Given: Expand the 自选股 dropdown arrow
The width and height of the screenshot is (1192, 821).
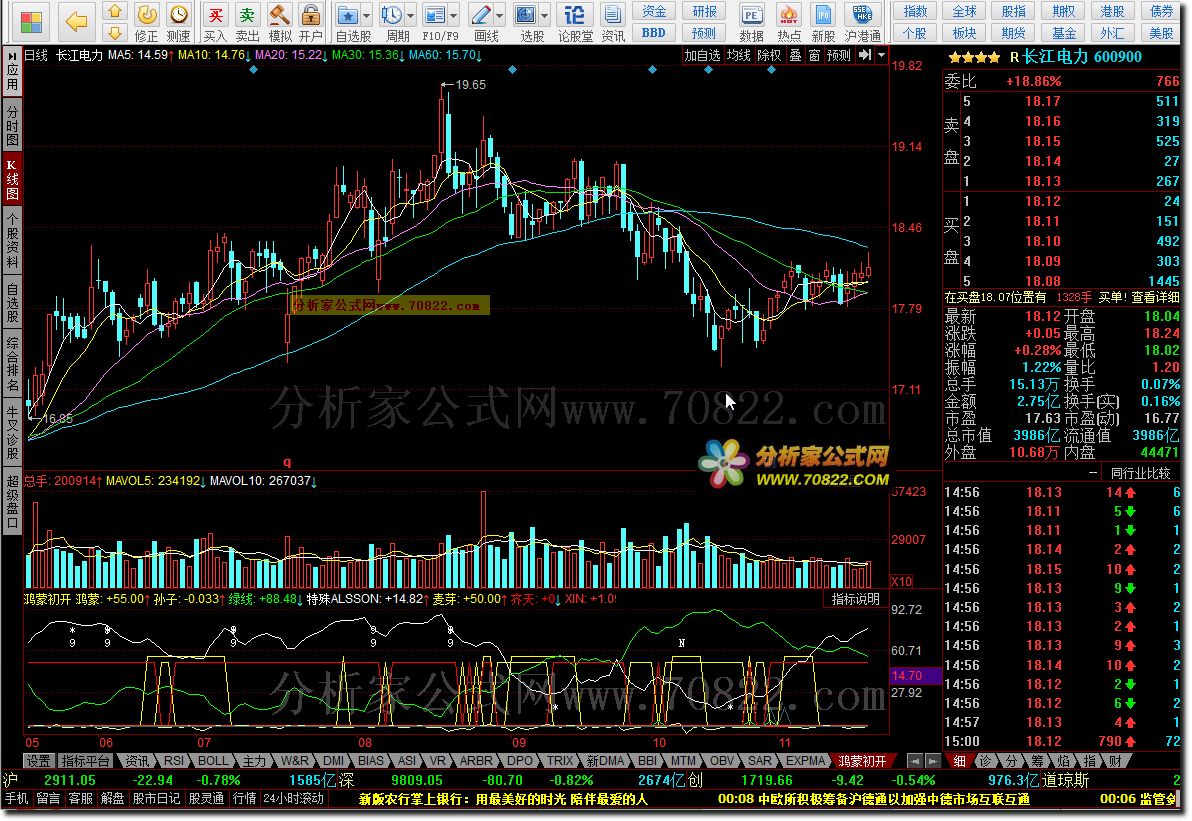Looking at the screenshot, I should tap(366, 15).
